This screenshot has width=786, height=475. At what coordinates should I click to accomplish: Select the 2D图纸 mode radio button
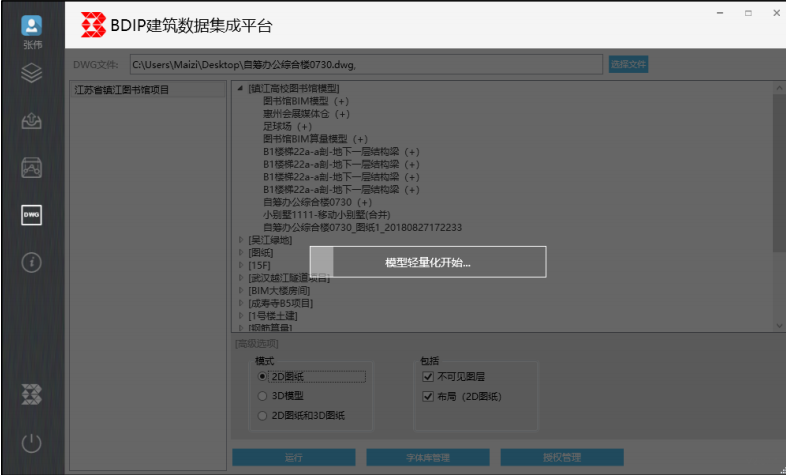262,376
